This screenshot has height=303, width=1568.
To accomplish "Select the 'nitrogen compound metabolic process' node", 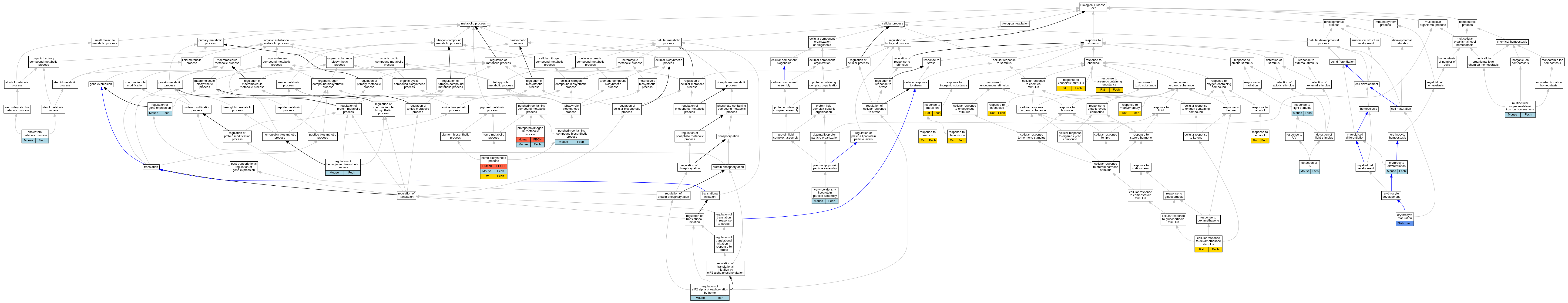I will [x=449, y=42].
